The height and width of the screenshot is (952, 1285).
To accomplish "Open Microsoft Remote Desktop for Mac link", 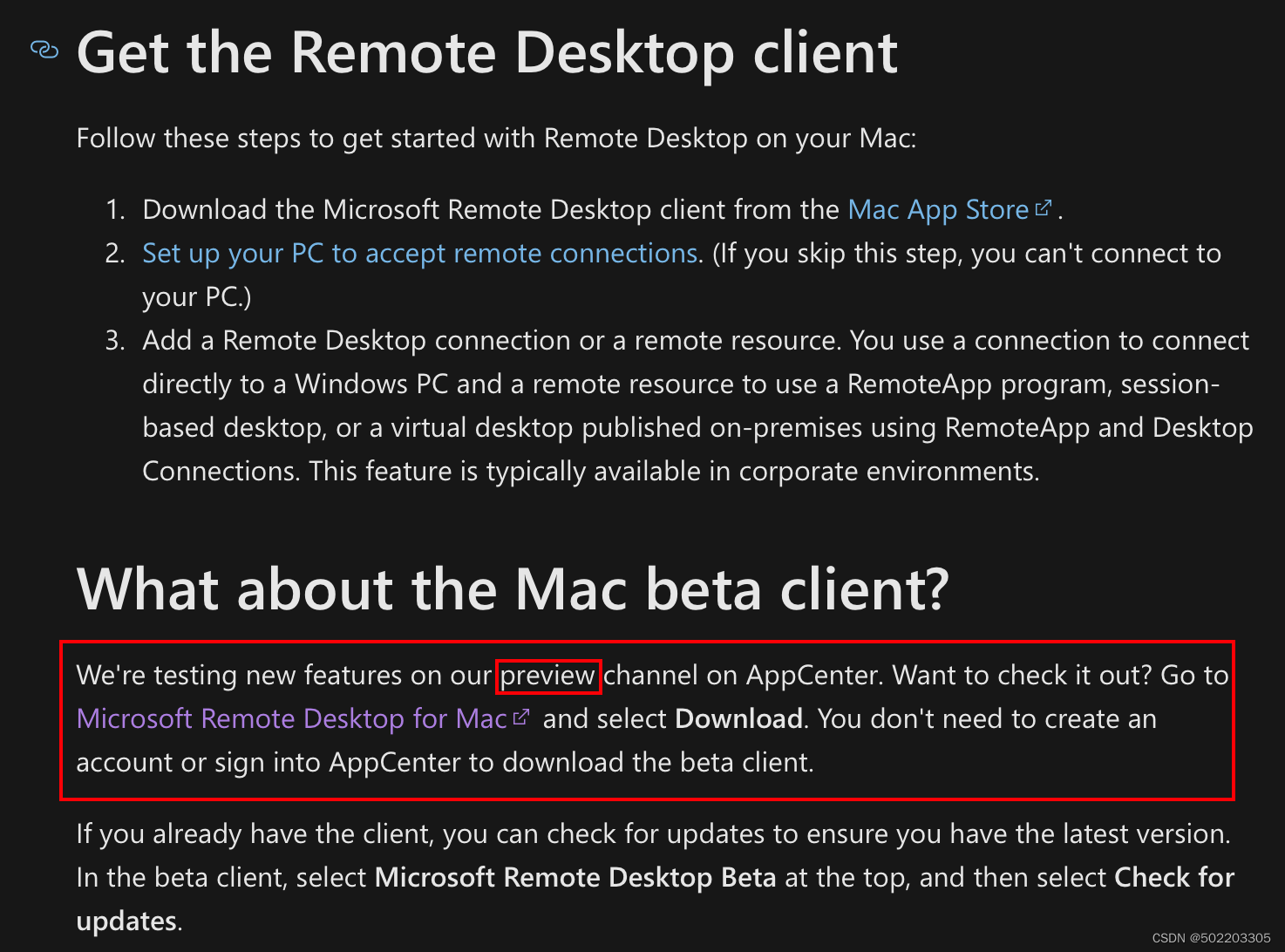I will tap(292, 719).
